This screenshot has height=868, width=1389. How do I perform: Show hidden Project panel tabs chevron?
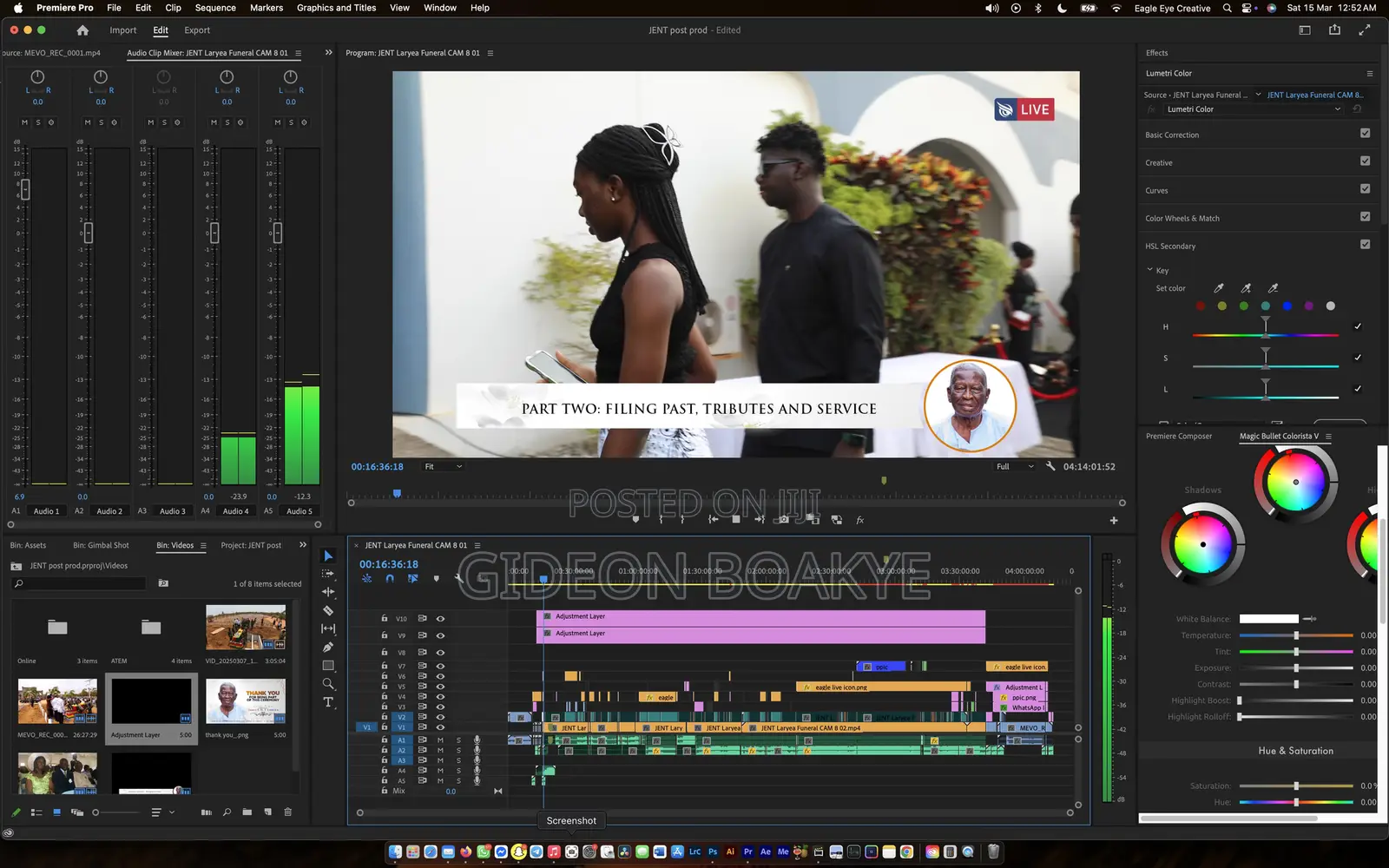tap(303, 545)
